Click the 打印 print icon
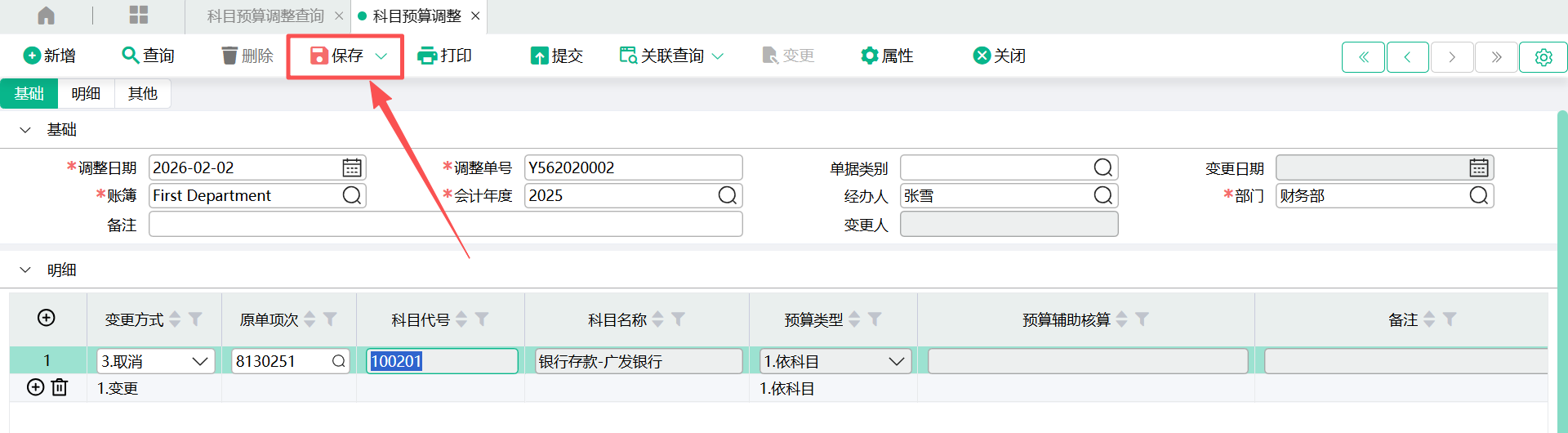The image size is (1568, 433). (x=427, y=56)
